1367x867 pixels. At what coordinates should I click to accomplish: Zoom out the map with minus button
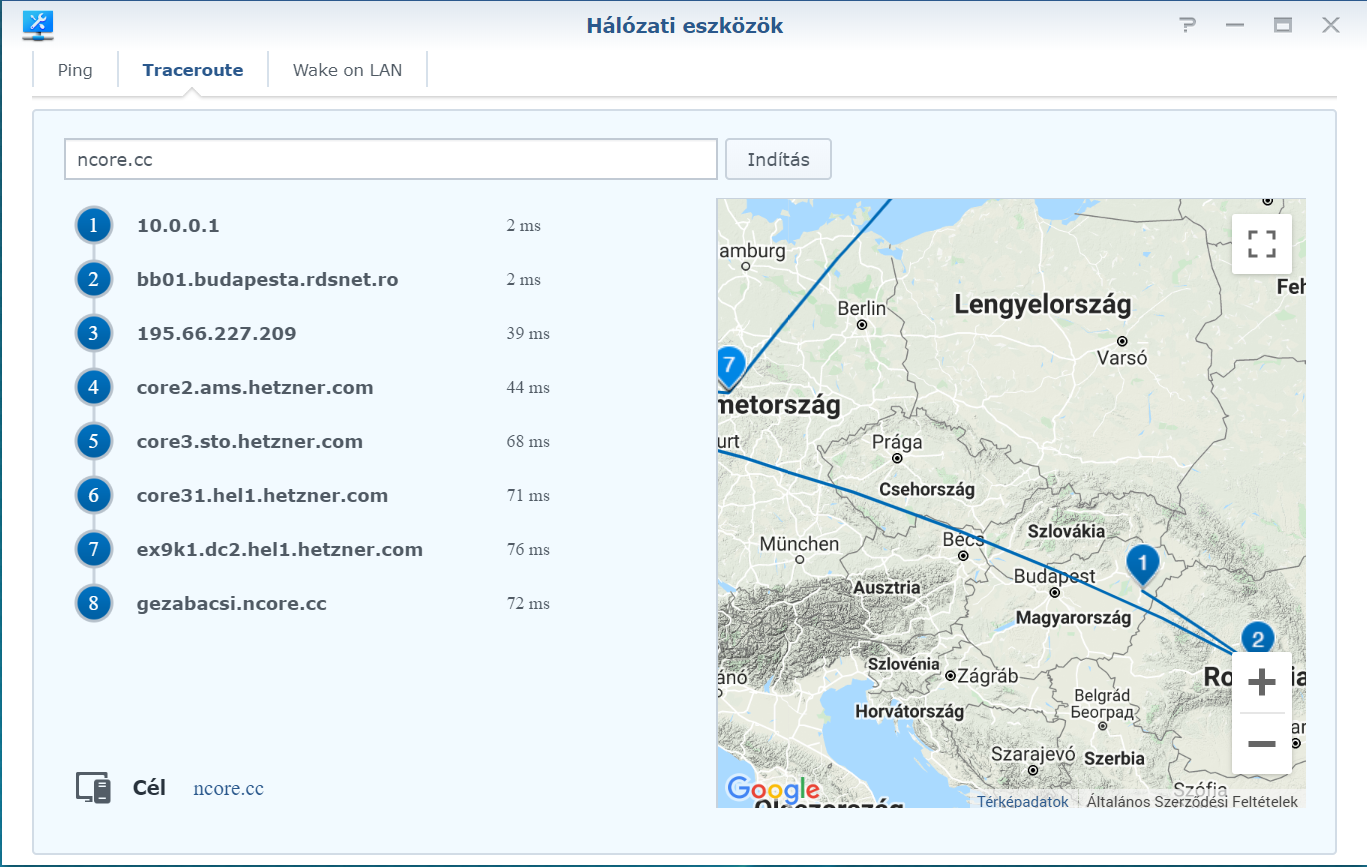coord(1262,744)
